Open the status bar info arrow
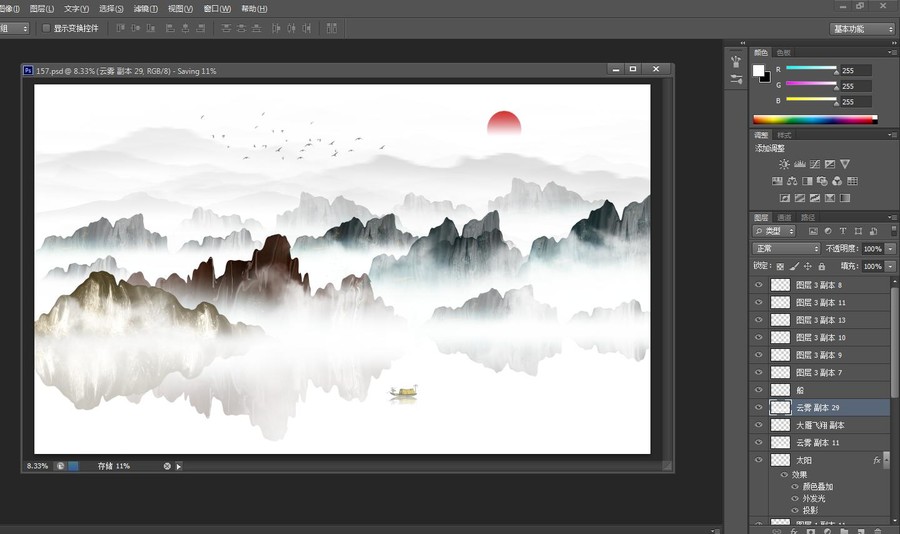Image resolution: width=900 pixels, height=534 pixels. click(179, 466)
